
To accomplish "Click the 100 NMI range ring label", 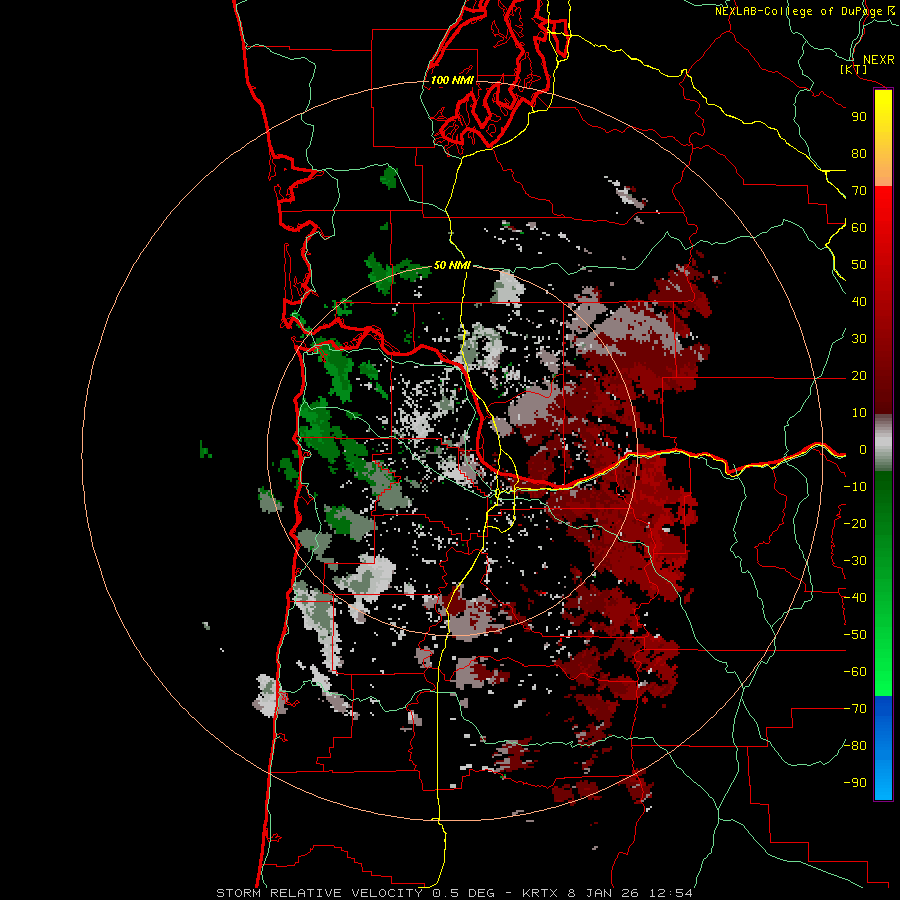I will [x=452, y=80].
